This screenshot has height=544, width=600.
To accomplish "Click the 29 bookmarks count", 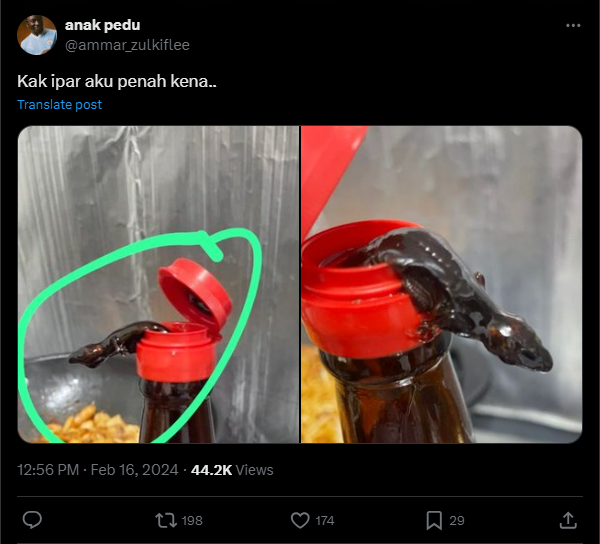I will point(456,521).
